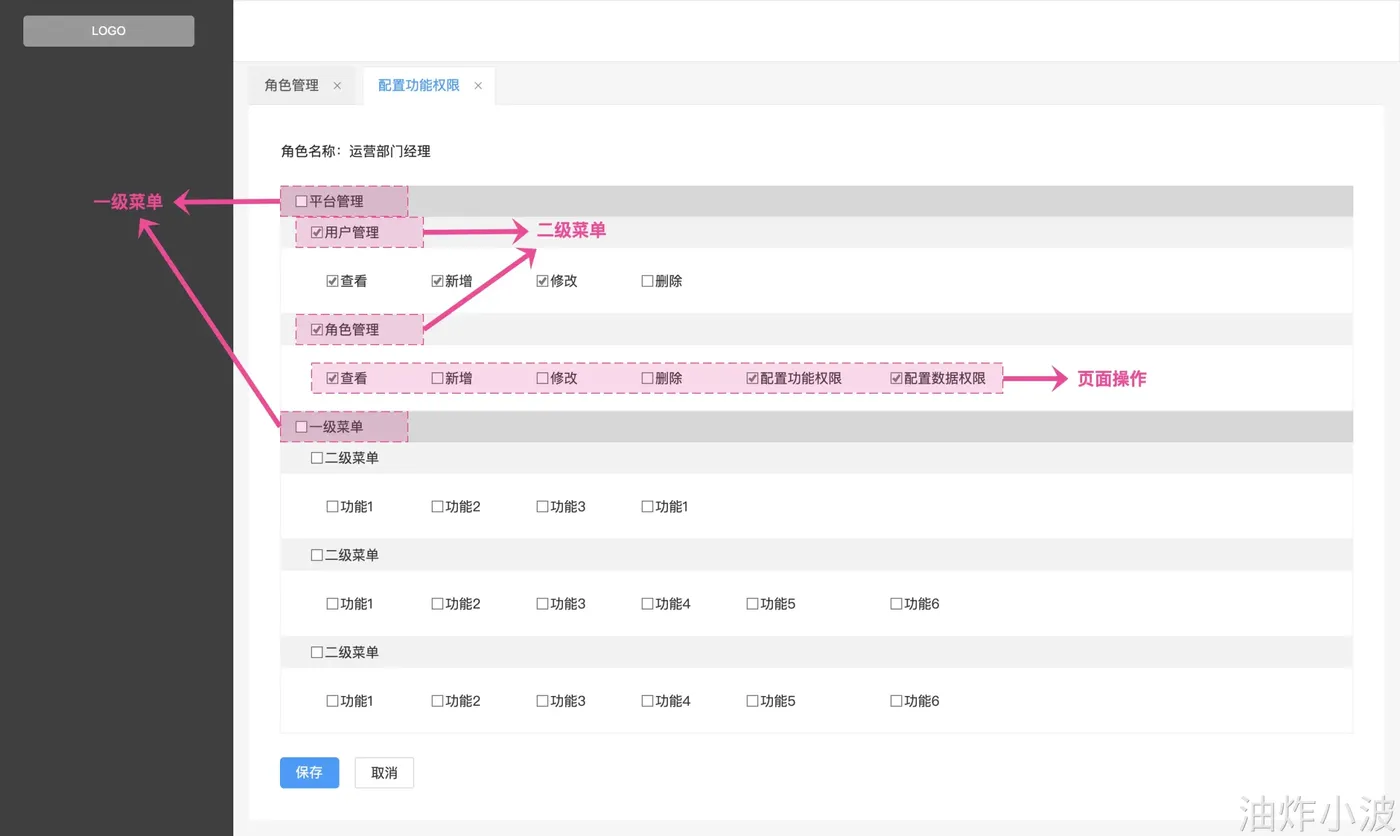Image resolution: width=1400 pixels, height=836 pixels.
Task: Uncheck 新增 permission under 用户管理
Action: click(x=437, y=282)
